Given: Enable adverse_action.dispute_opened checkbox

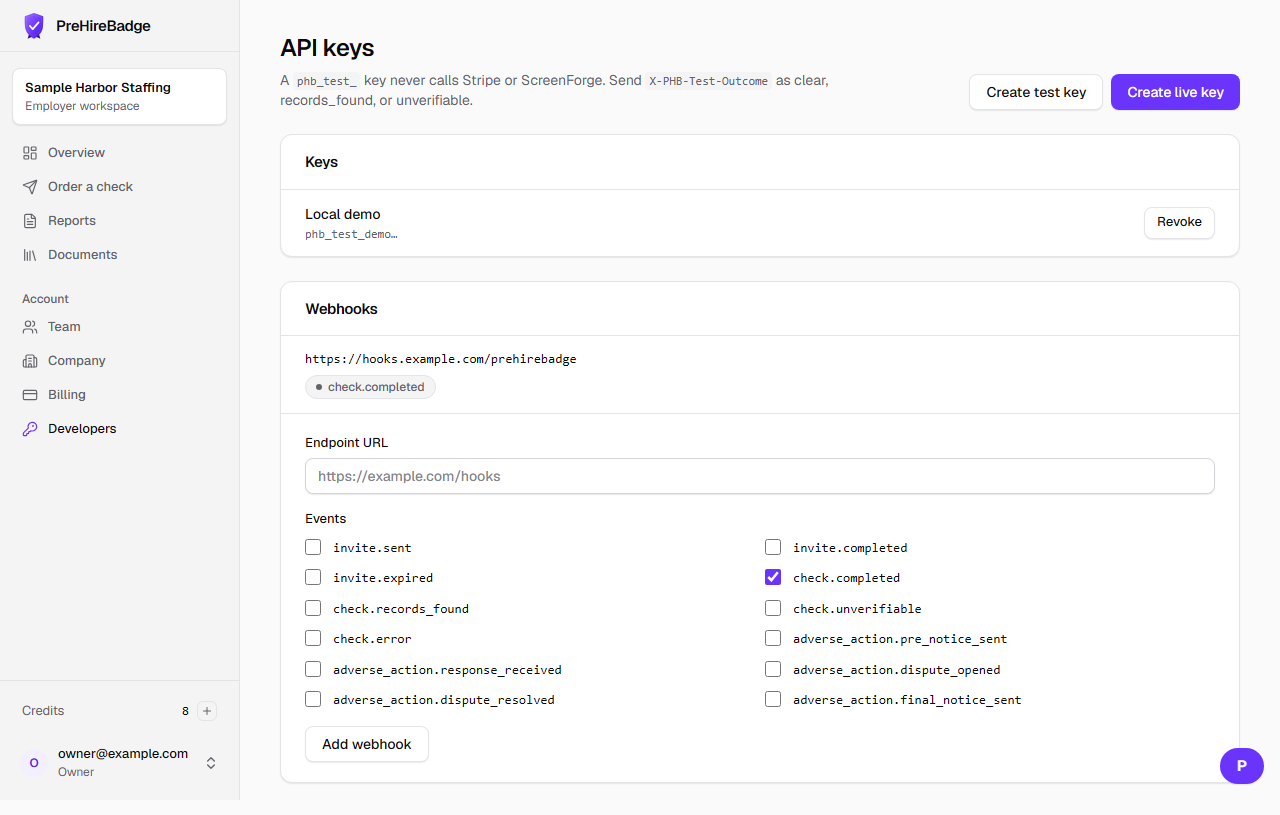Looking at the screenshot, I should coord(773,669).
